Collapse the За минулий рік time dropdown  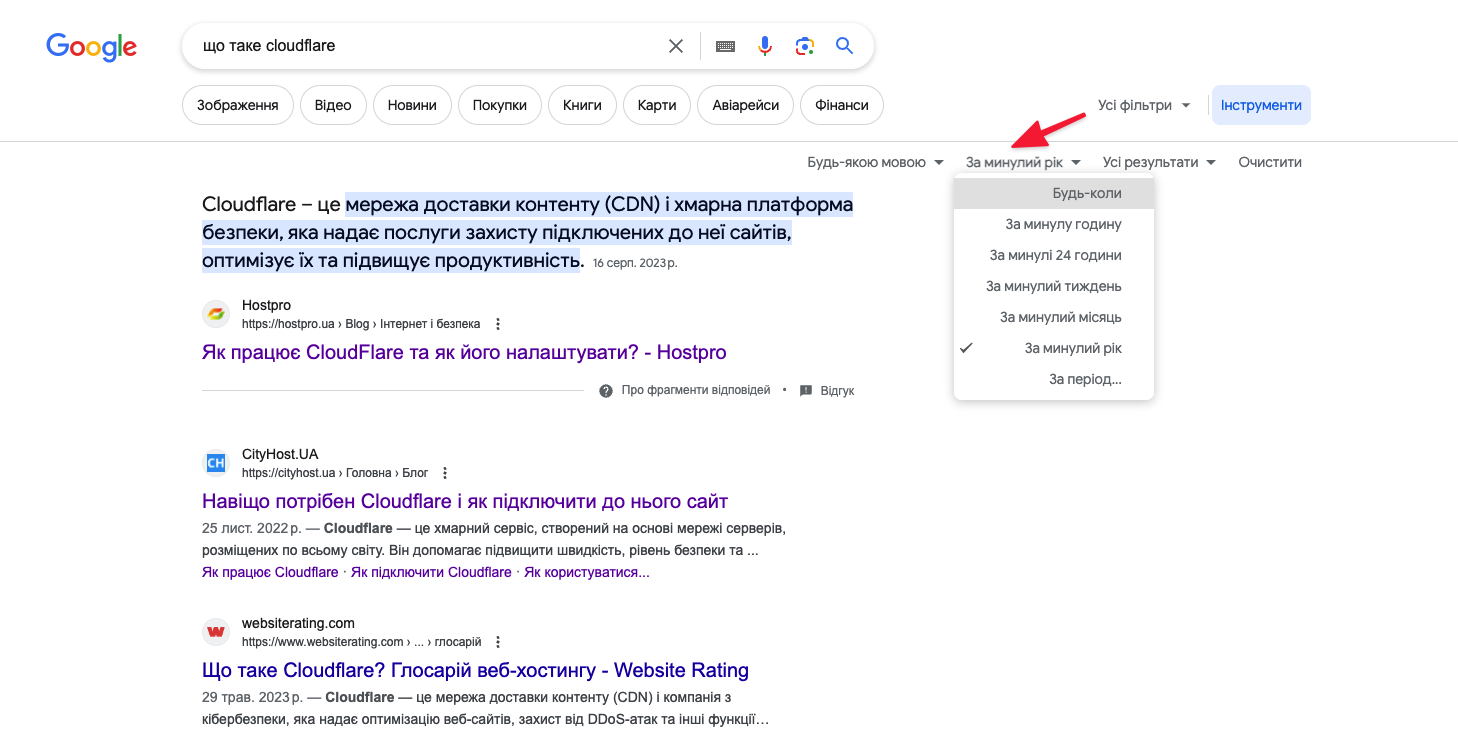pyautogui.click(x=1023, y=162)
